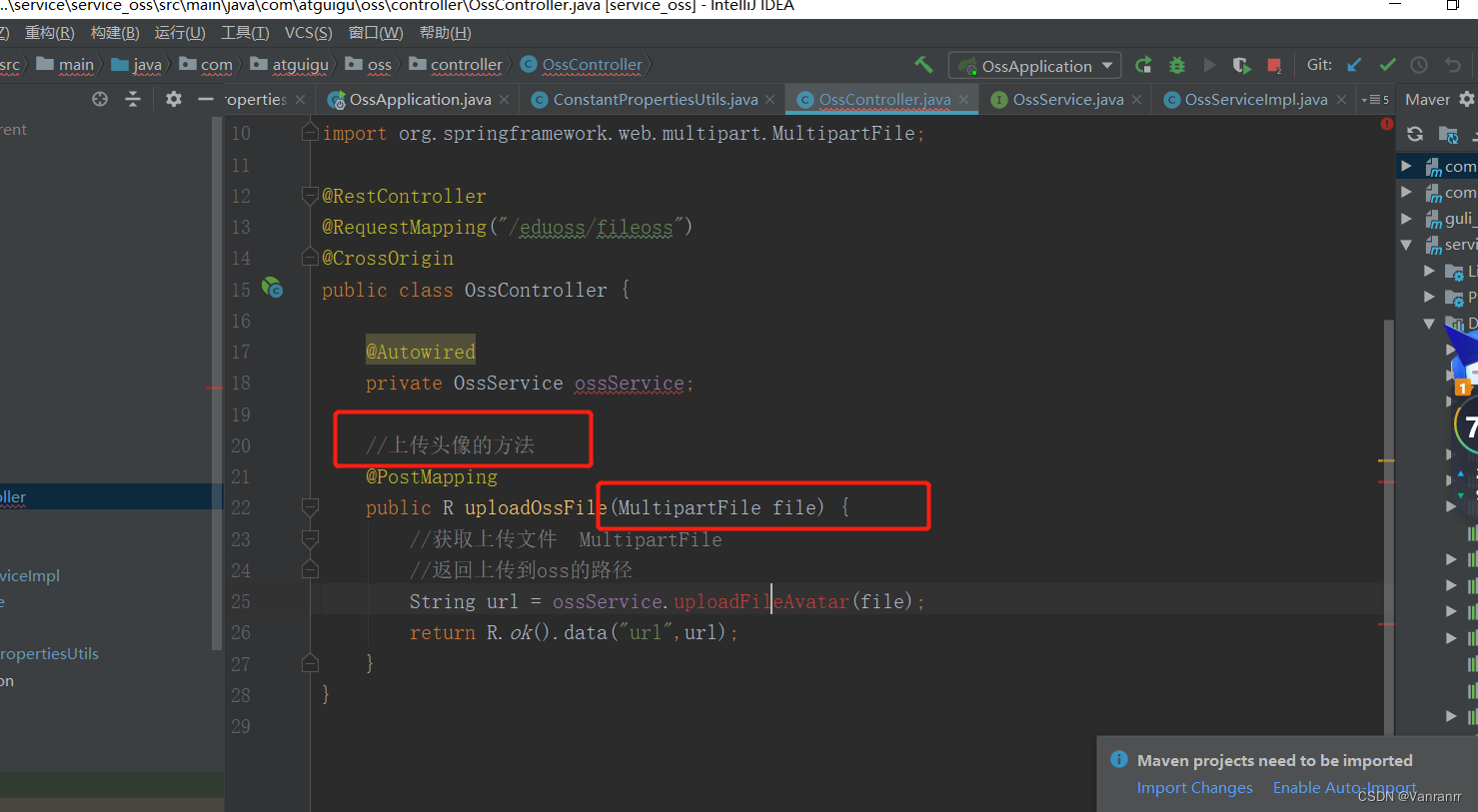Screen dimensions: 1478x812
Task: Open the 重构(R) menu
Action: 50,33
